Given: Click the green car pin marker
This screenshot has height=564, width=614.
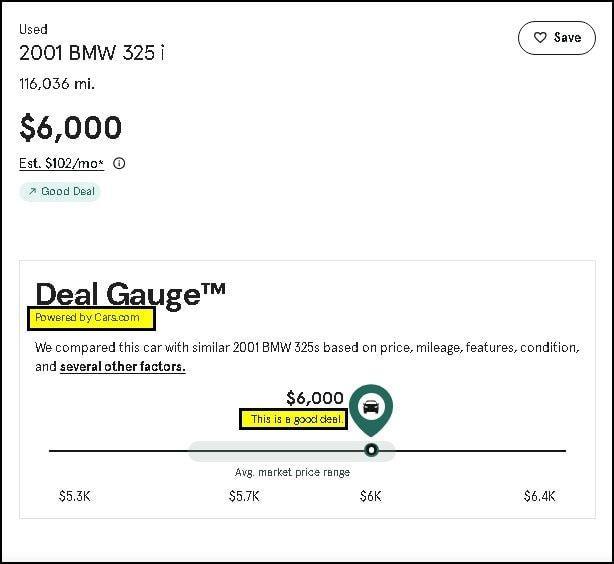Looking at the screenshot, I should point(371,407).
